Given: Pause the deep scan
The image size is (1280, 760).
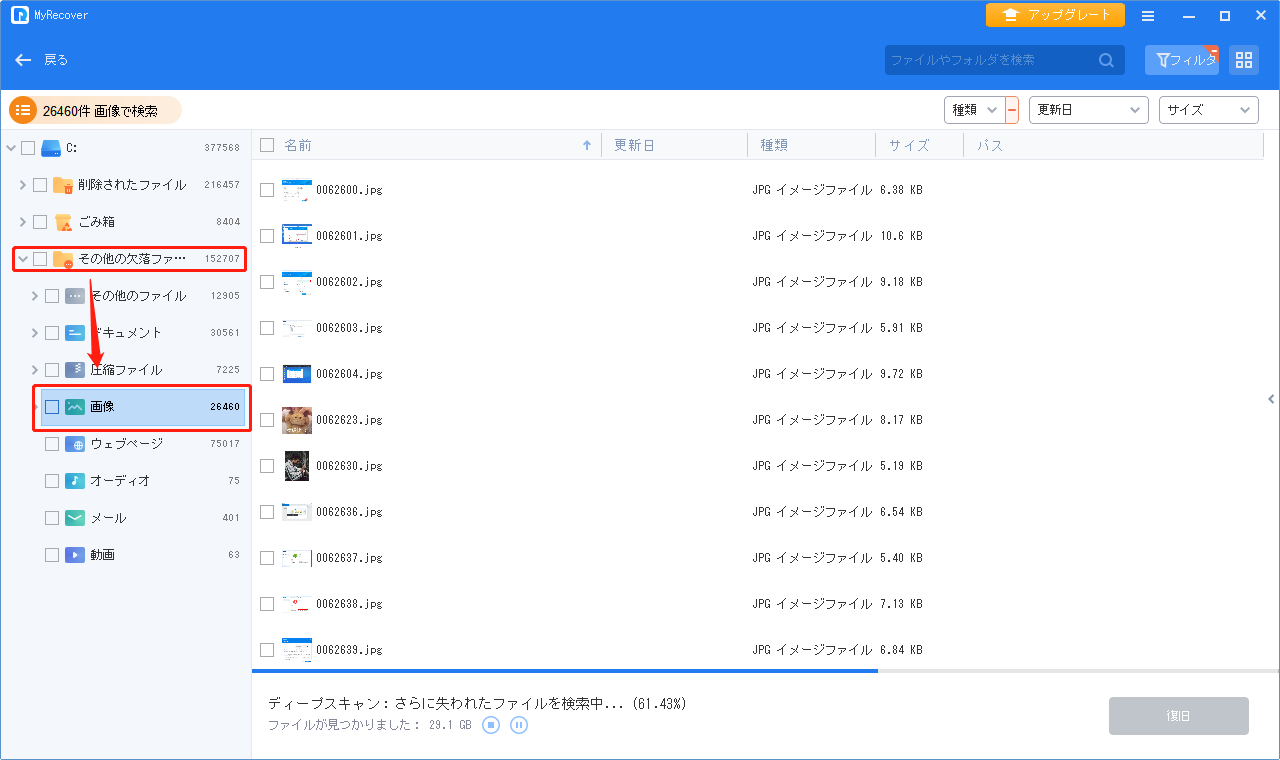Looking at the screenshot, I should click(519, 725).
